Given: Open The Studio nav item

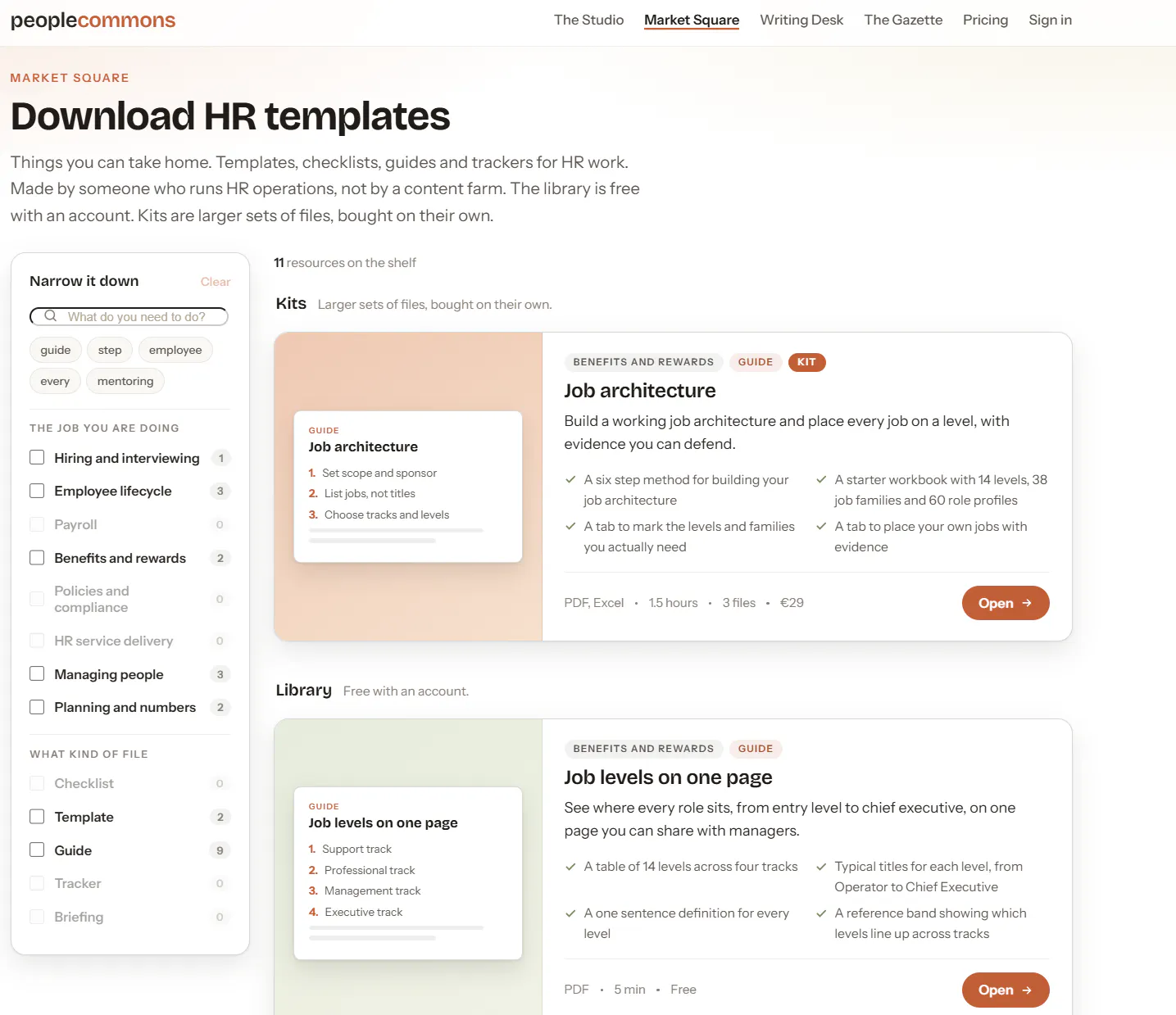Looking at the screenshot, I should pyautogui.click(x=588, y=20).
